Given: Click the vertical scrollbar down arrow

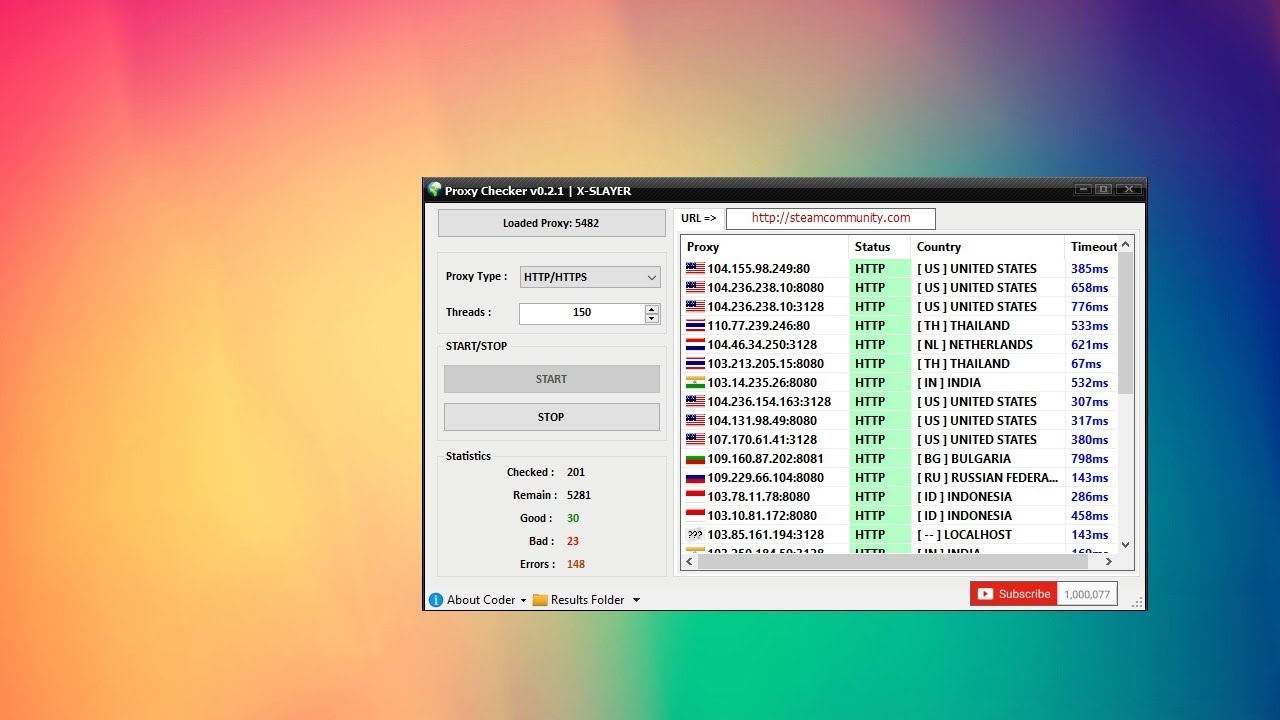Looking at the screenshot, I should [1126, 545].
